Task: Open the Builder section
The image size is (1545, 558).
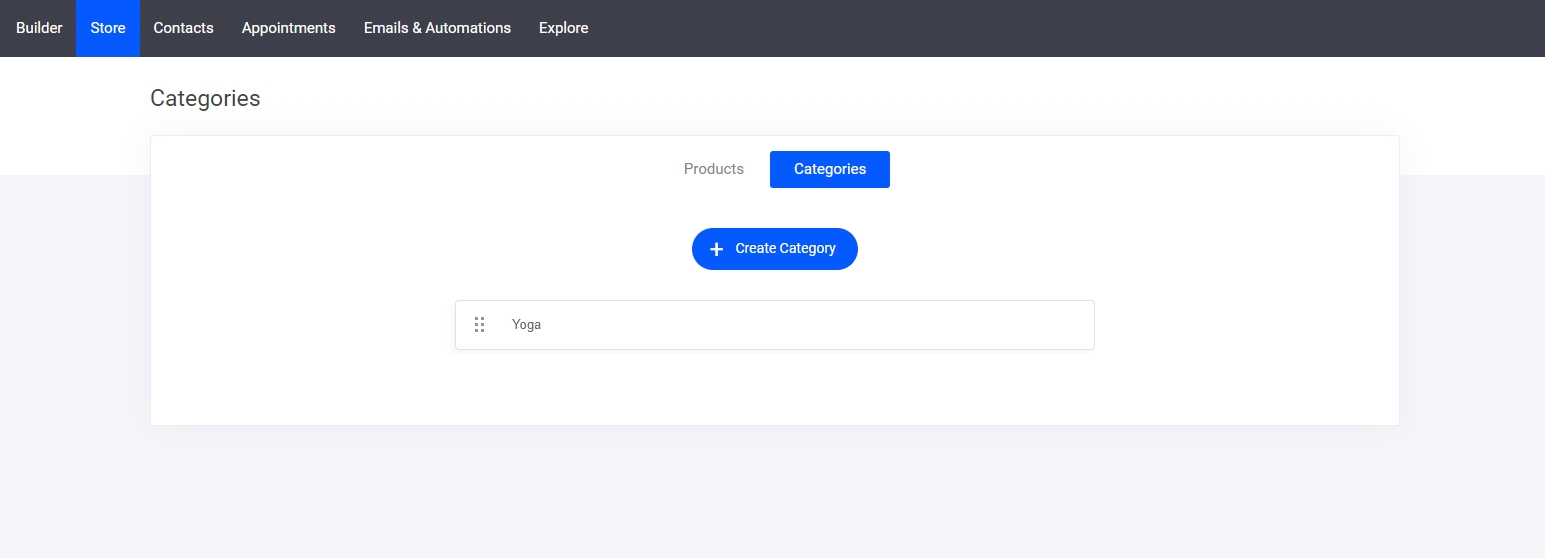Action: coord(39,28)
